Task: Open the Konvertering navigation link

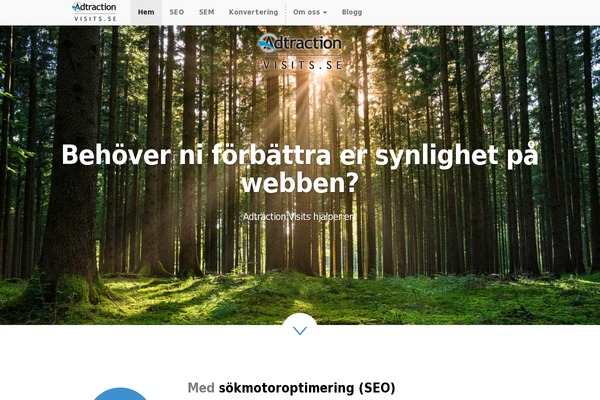Action: pos(253,12)
